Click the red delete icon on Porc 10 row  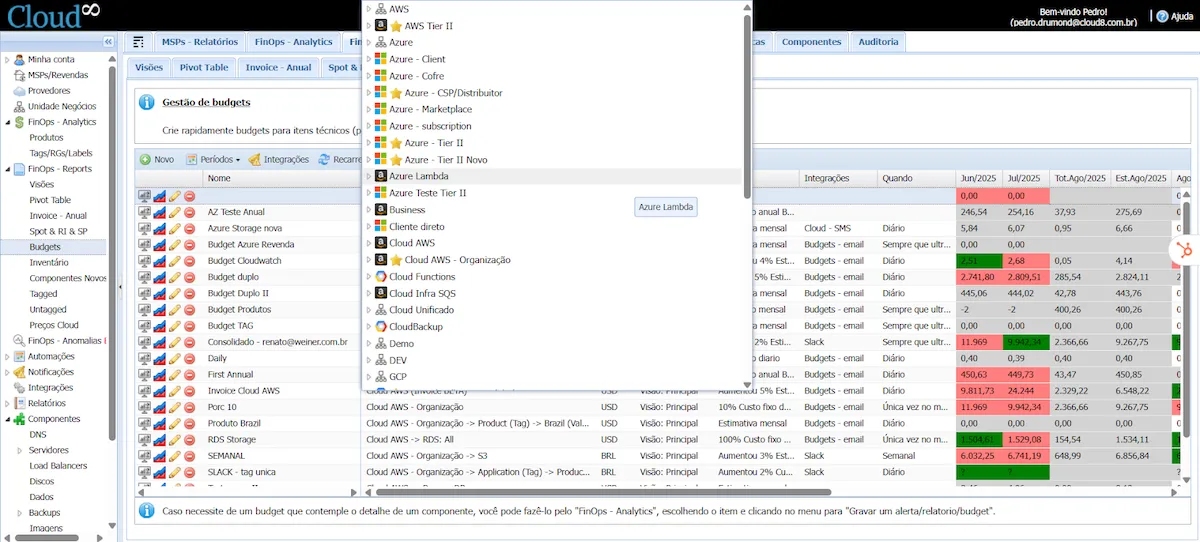click(x=190, y=407)
